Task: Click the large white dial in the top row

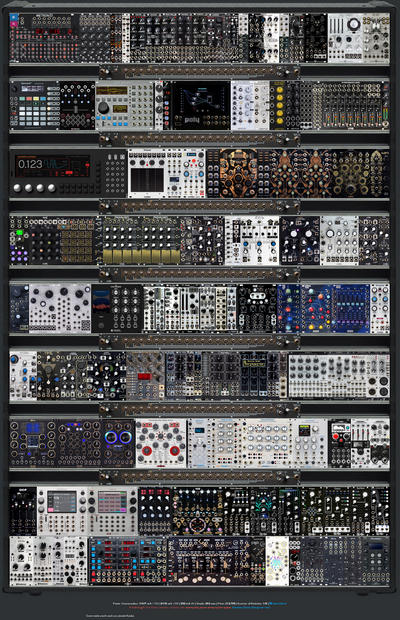Action: 353,25
